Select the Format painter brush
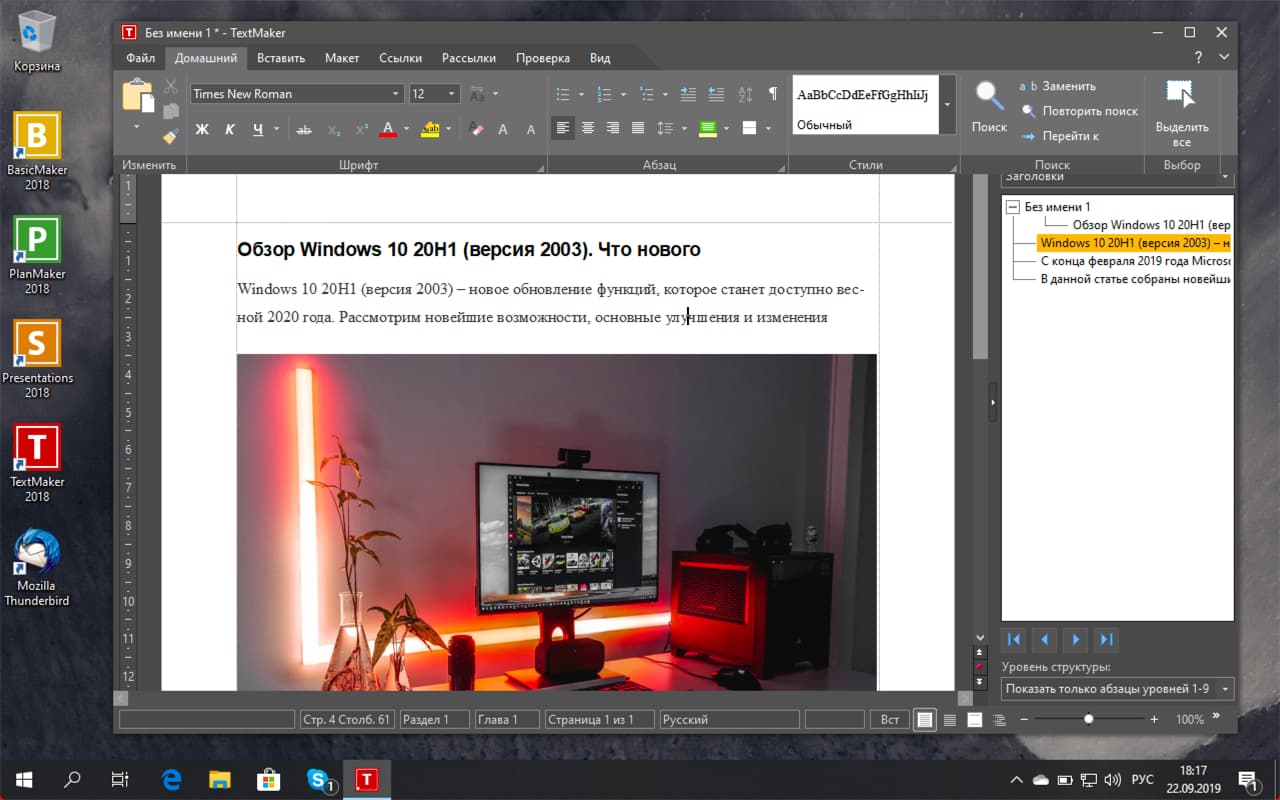 coord(171,135)
